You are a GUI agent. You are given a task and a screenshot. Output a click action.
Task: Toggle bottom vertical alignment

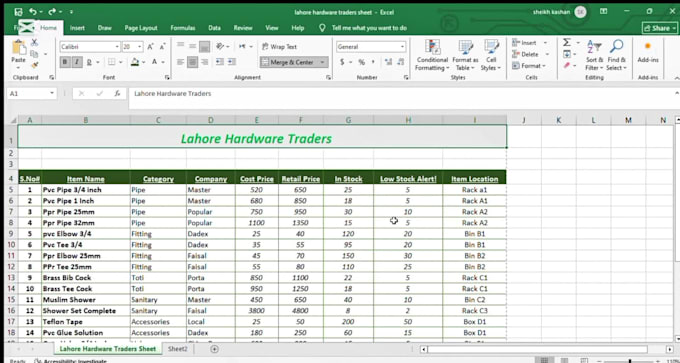(204, 46)
